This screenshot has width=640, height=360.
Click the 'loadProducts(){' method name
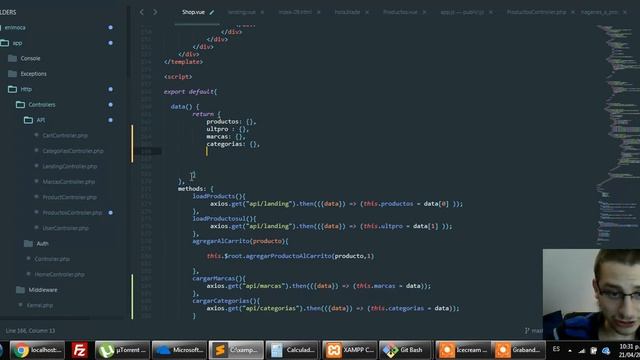coord(219,196)
